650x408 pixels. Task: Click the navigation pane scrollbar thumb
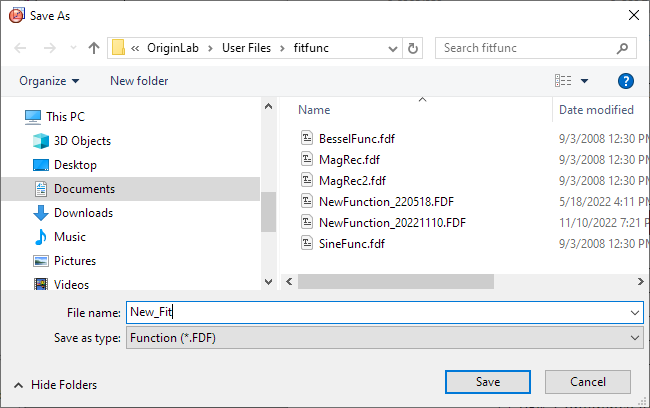pyautogui.click(x=269, y=212)
